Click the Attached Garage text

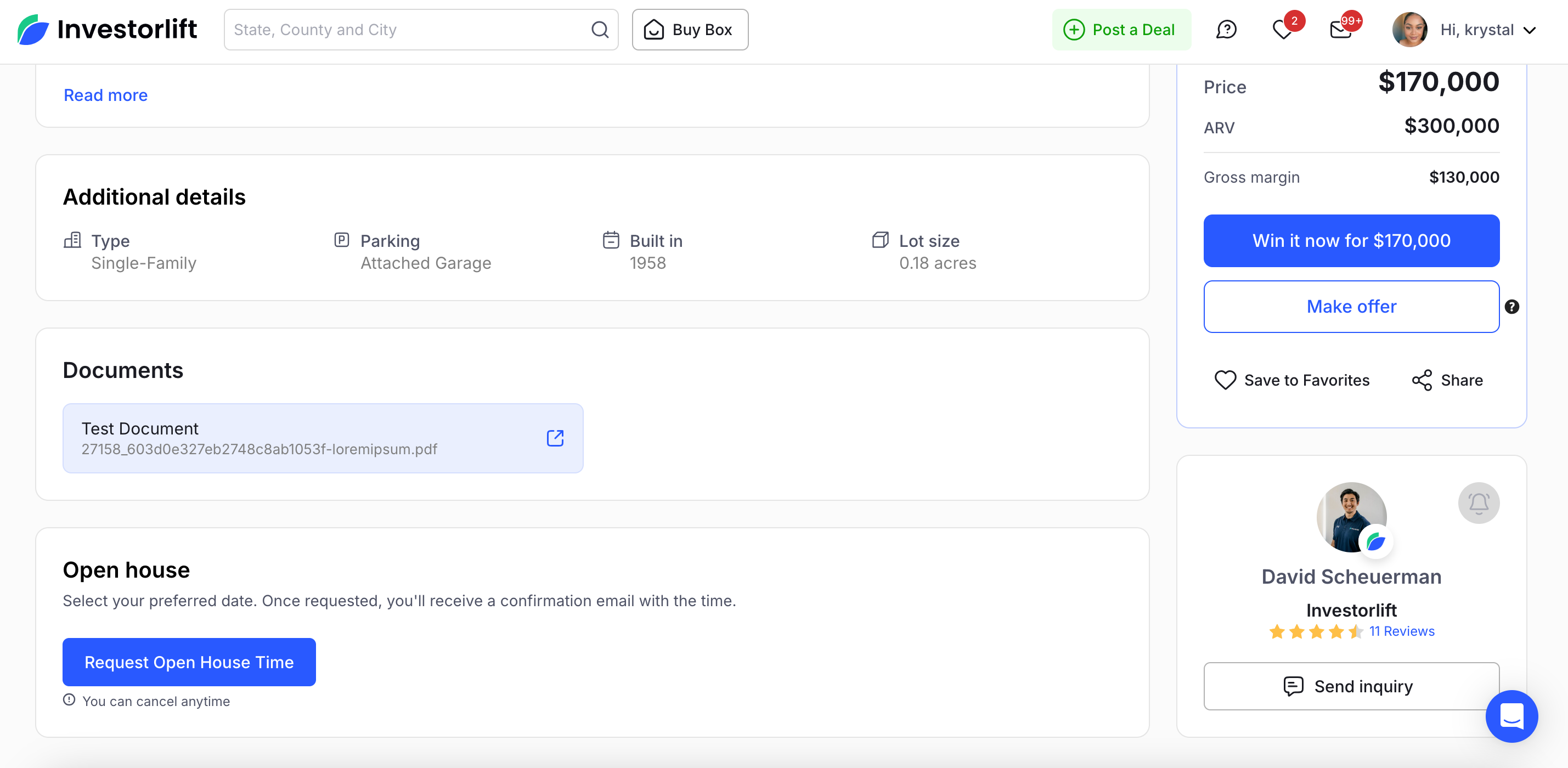point(426,263)
